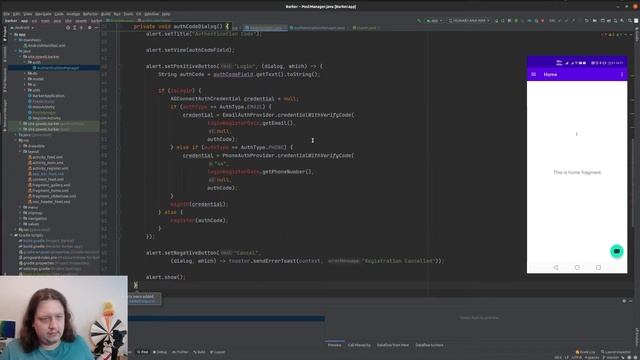Expand the menu resource folder

tap(21, 207)
